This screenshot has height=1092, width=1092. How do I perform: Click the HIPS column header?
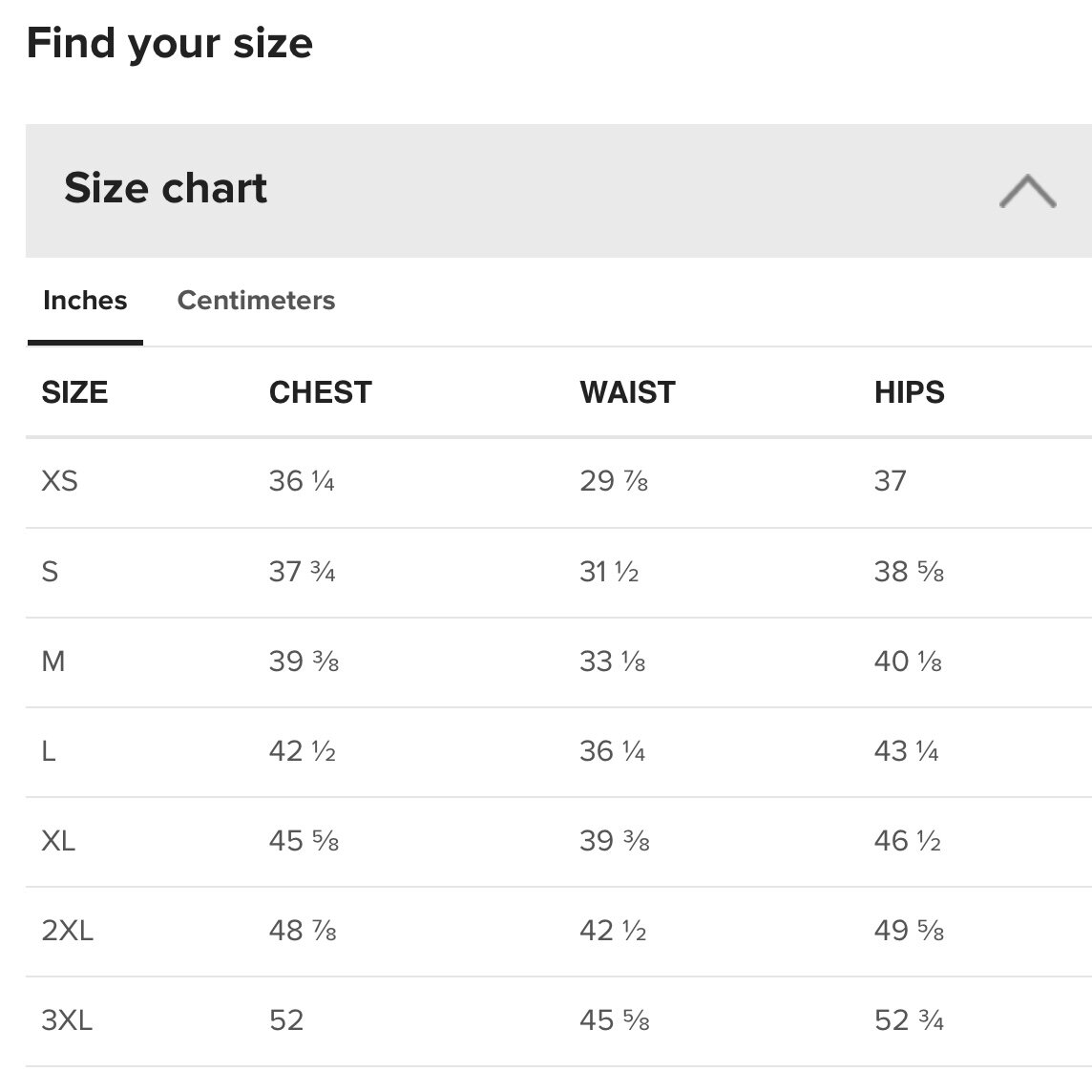909,392
